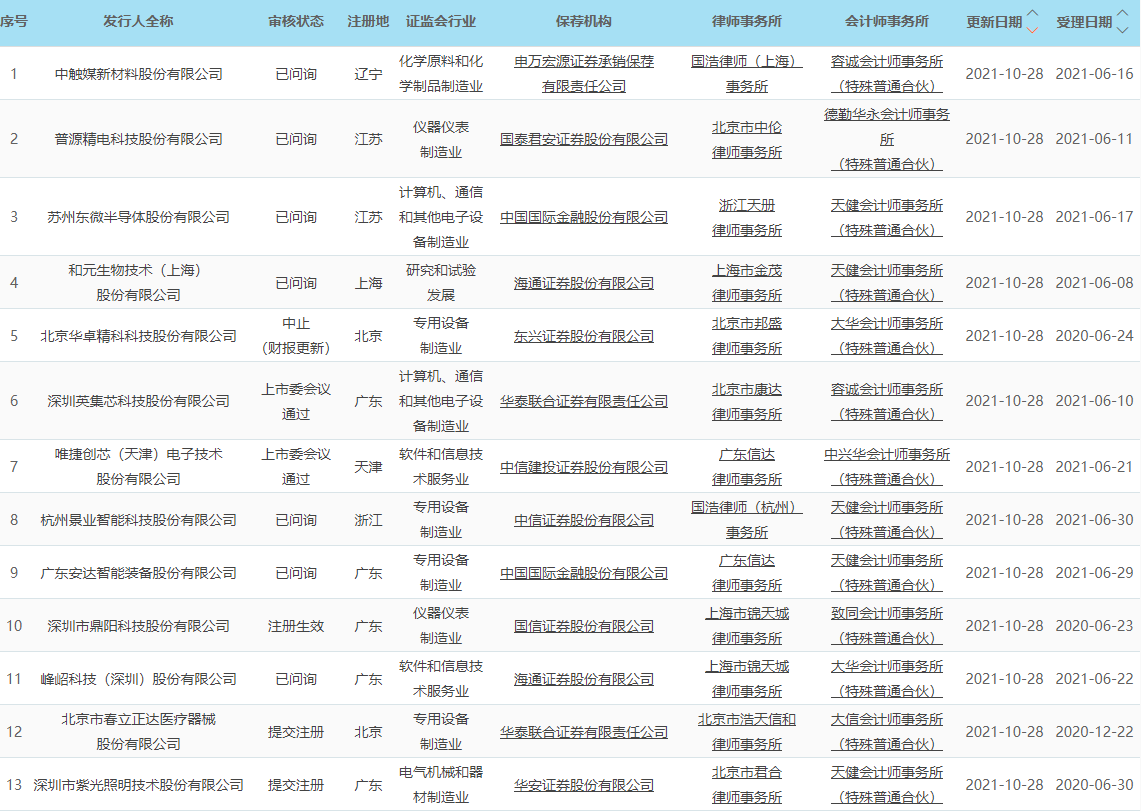Select issuer 北京华卓精科科技股份有限公司

[138, 336]
